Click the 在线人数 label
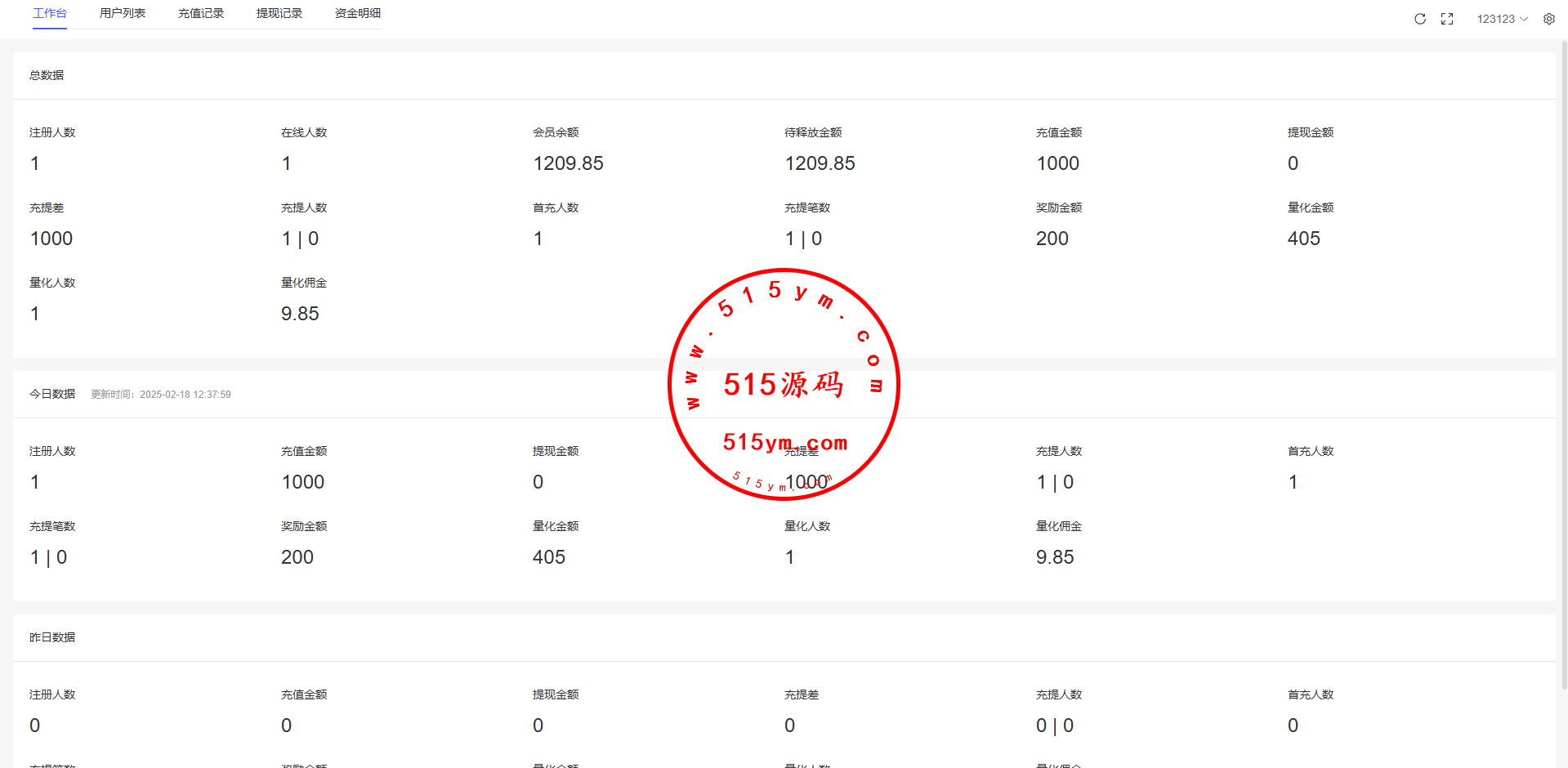The image size is (1568, 768). [x=304, y=132]
